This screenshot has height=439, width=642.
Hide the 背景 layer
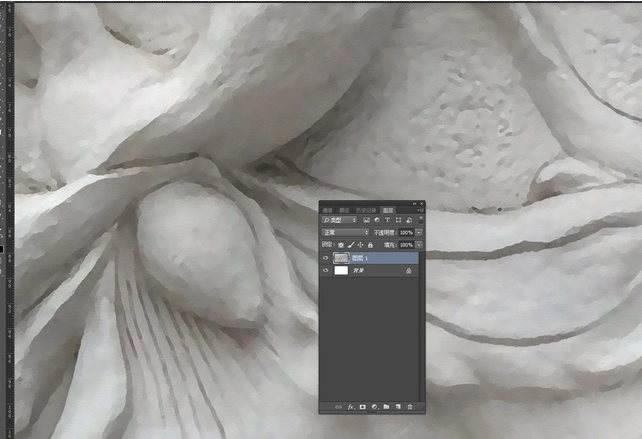click(325, 271)
